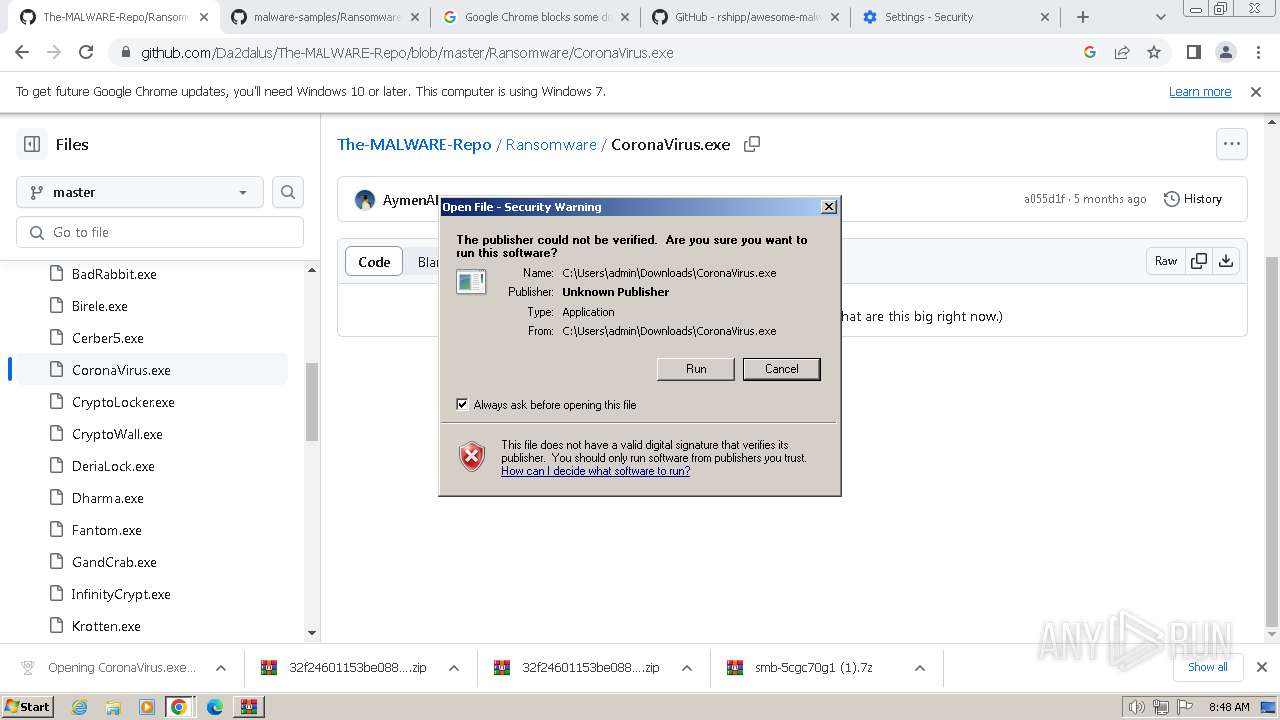1280x720 pixels.
Task: Click Run in Security Warning dialog
Action: (x=696, y=369)
